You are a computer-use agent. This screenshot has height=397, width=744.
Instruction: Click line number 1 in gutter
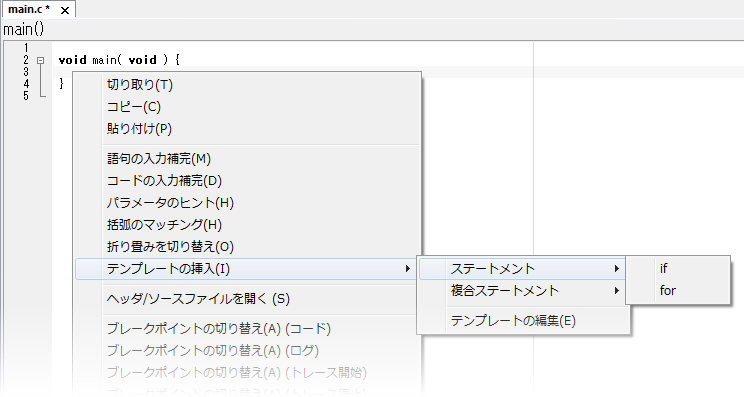(26, 48)
